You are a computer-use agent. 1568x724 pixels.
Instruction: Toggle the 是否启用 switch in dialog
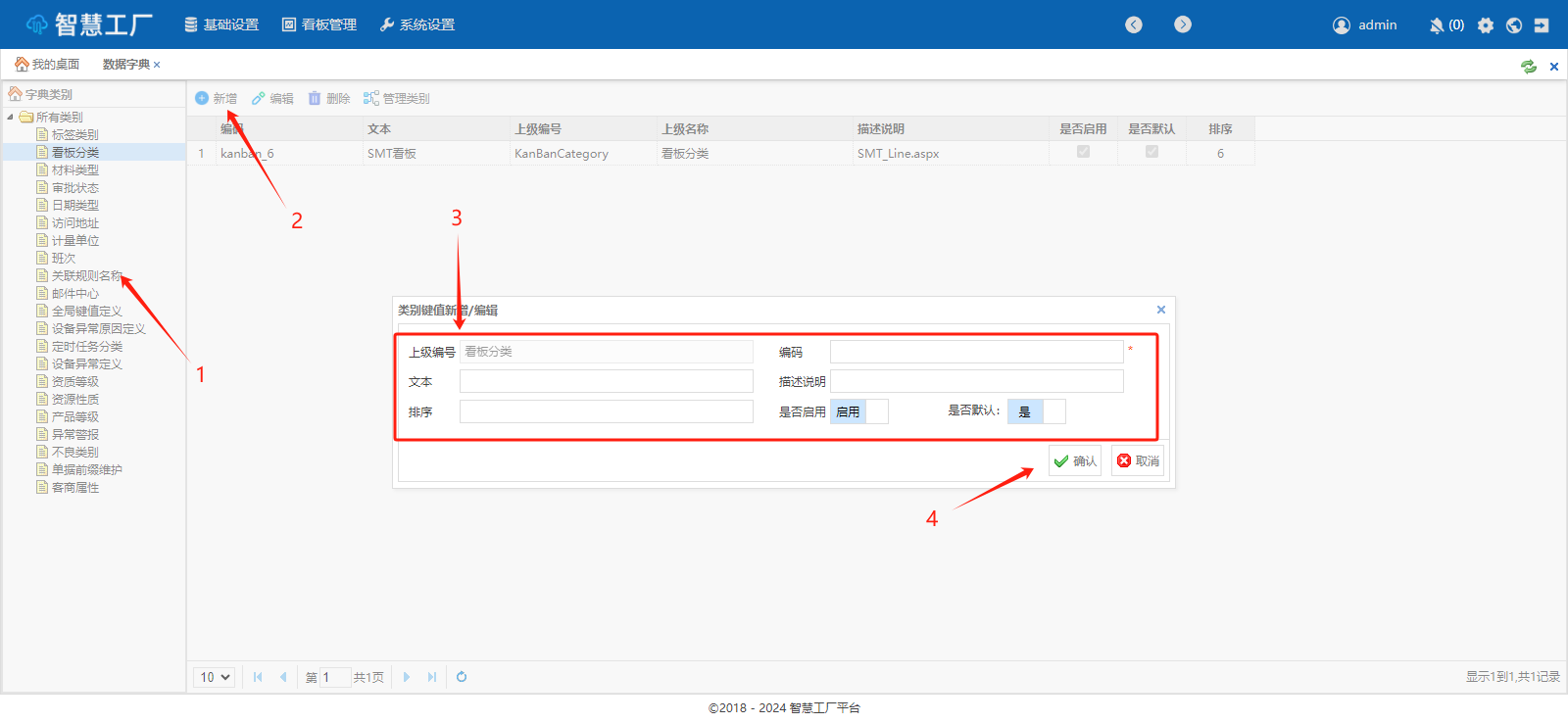[859, 411]
